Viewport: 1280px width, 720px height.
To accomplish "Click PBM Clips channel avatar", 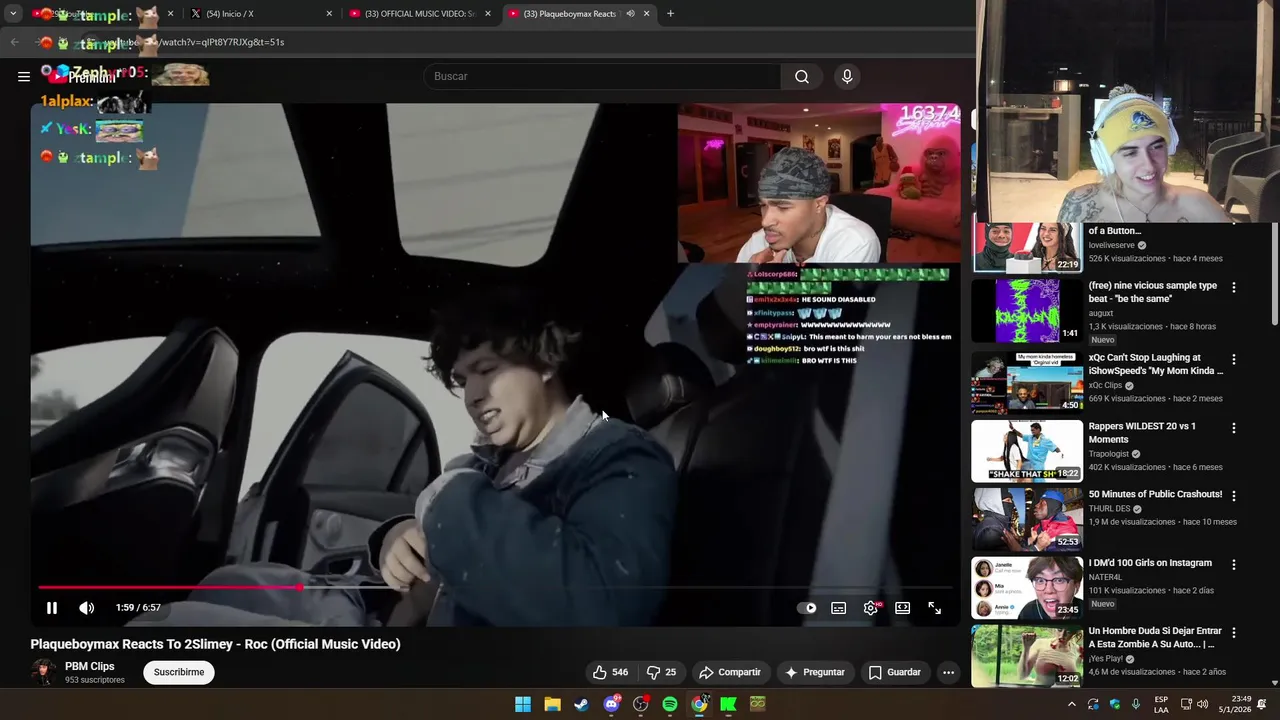I will click(x=43, y=672).
